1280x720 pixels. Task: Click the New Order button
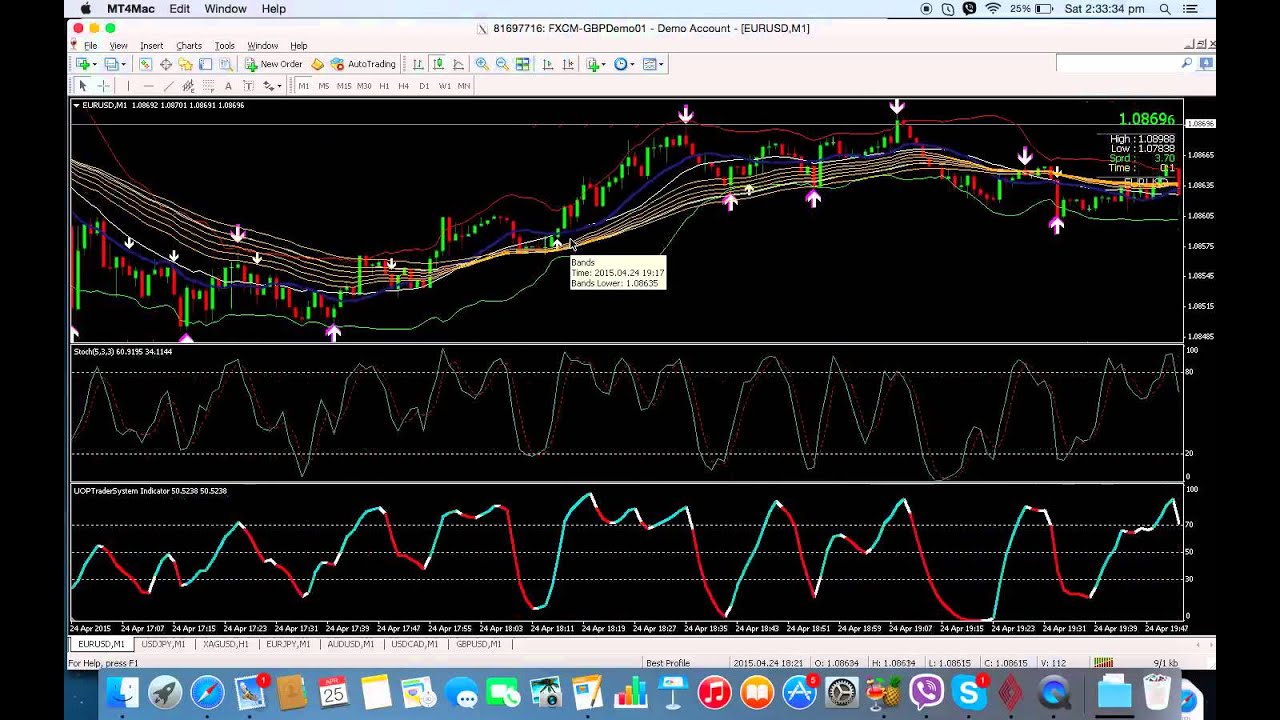coord(274,64)
